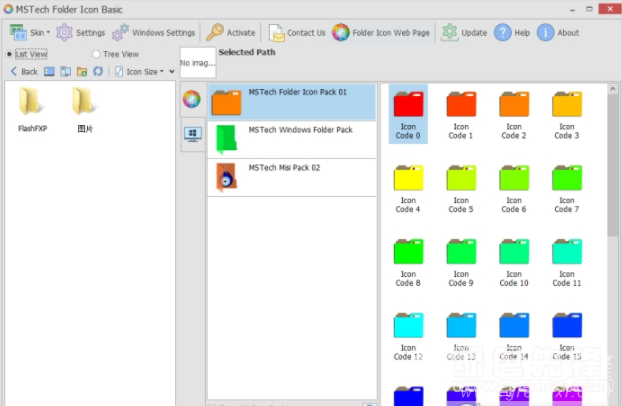Close the MSTech Folder Icon Basic window
The height and width of the screenshot is (406, 622).
tap(610, 9)
